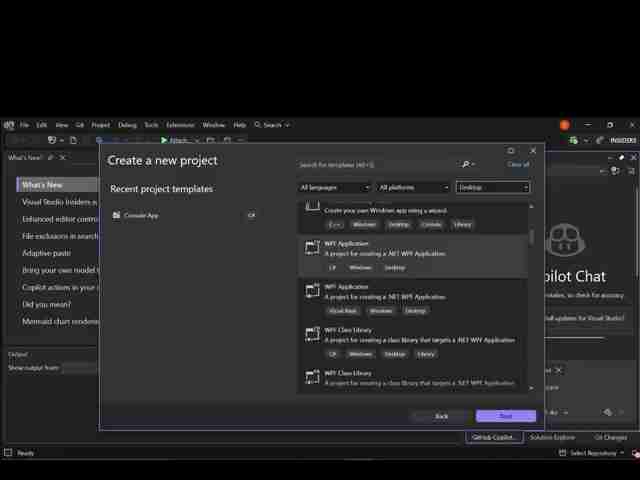The width and height of the screenshot is (640, 480).
Task: Click the Back button
Action: click(x=441, y=416)
